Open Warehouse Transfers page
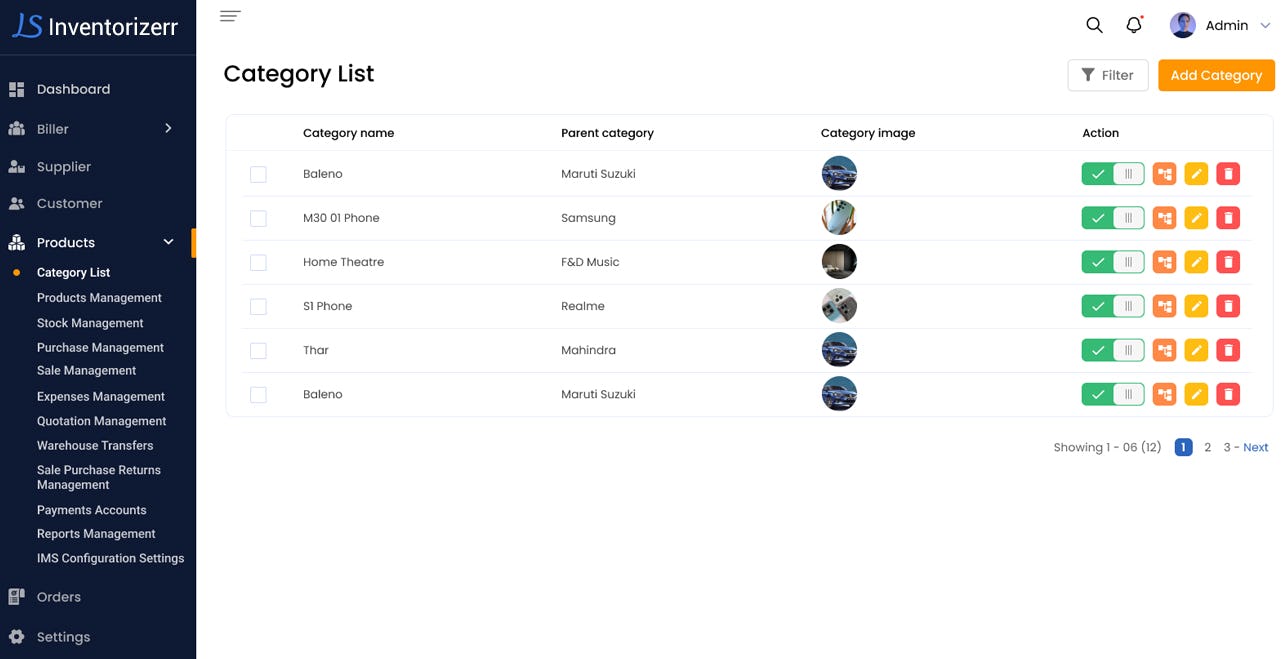This screenshot has width=1285, height=659. 95,445
